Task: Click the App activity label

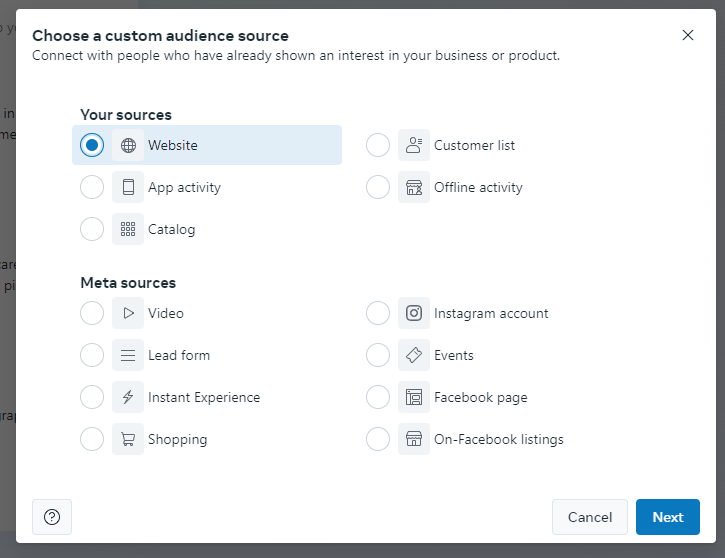Action: (x=184, y=187)
